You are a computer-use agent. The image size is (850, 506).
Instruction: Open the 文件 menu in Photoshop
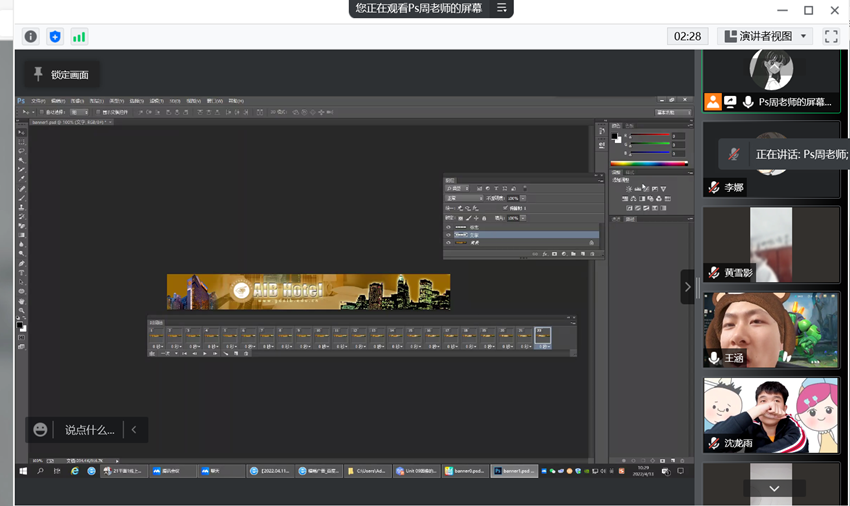pos(37,101)
